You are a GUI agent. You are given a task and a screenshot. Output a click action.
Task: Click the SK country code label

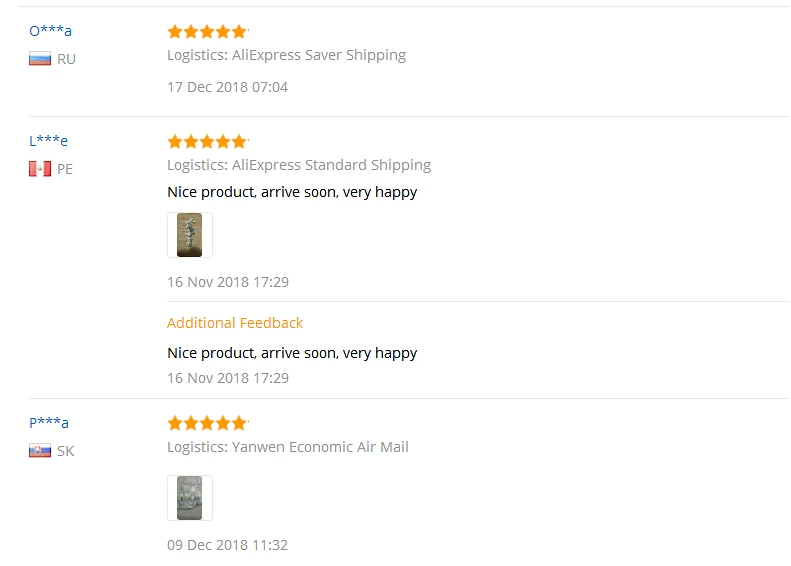coord(66,451)
